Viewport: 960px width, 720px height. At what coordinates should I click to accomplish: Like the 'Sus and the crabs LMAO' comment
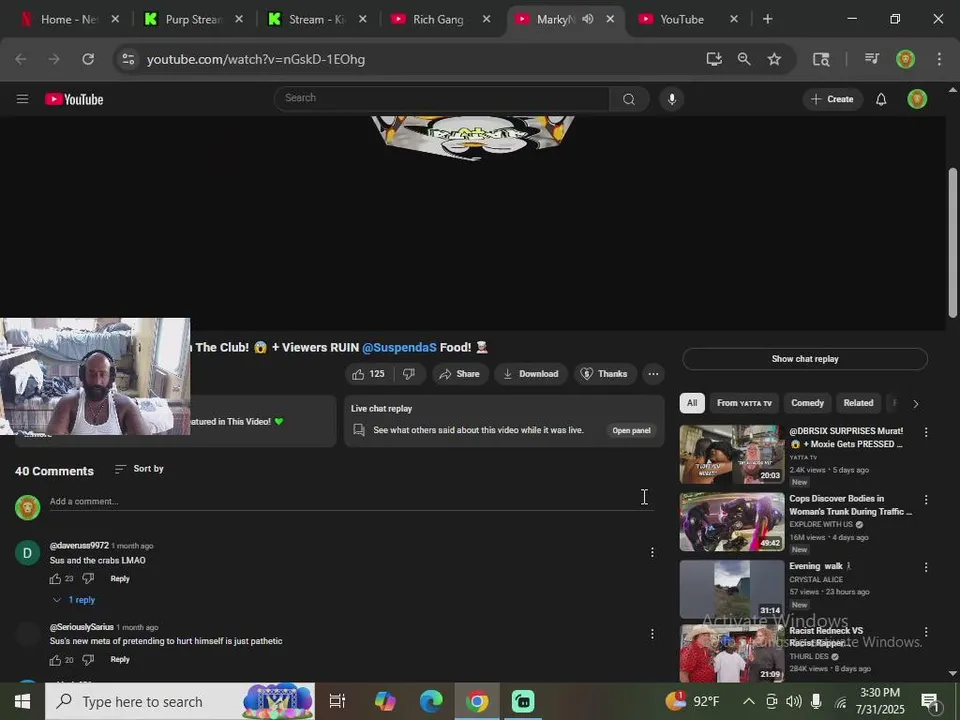tap(55, 579)
